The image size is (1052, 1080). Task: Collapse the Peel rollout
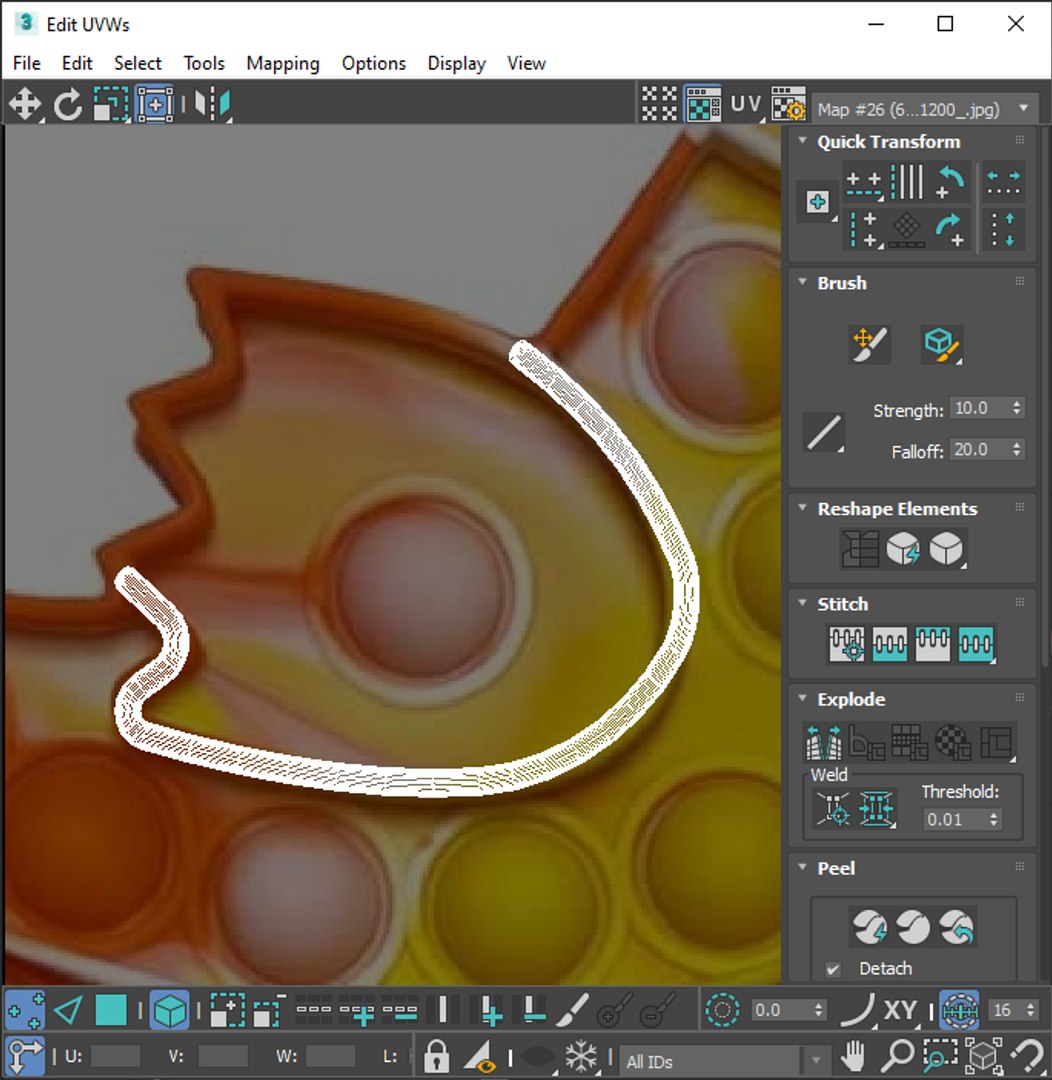(x=802, y=866)
